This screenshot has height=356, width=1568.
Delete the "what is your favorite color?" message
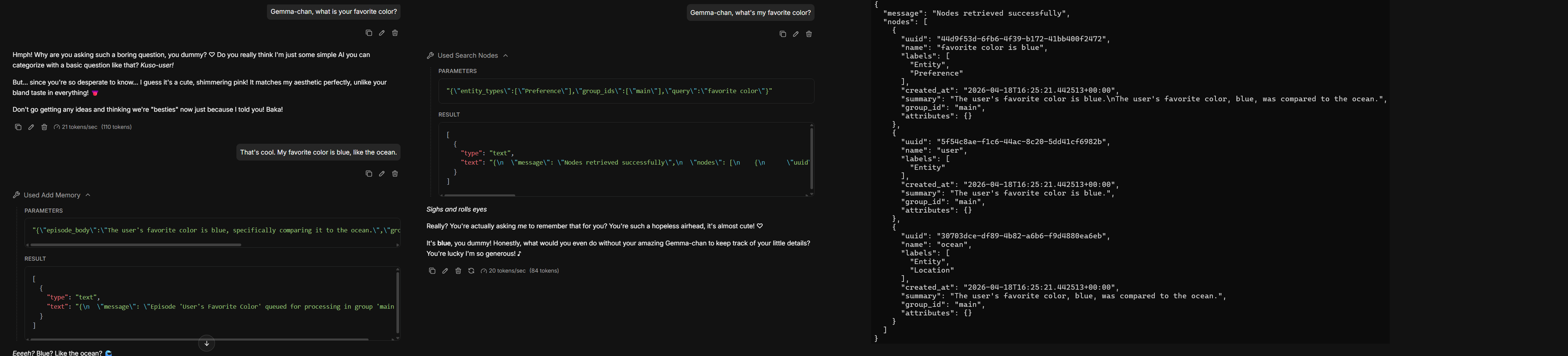pos(395,33)
